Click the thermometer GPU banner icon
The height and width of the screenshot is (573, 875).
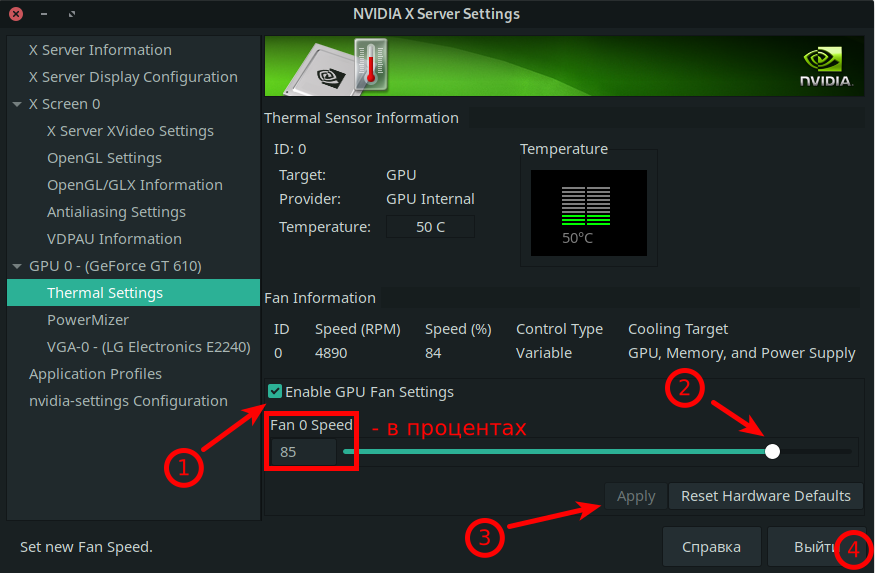[x=371, y=65]
